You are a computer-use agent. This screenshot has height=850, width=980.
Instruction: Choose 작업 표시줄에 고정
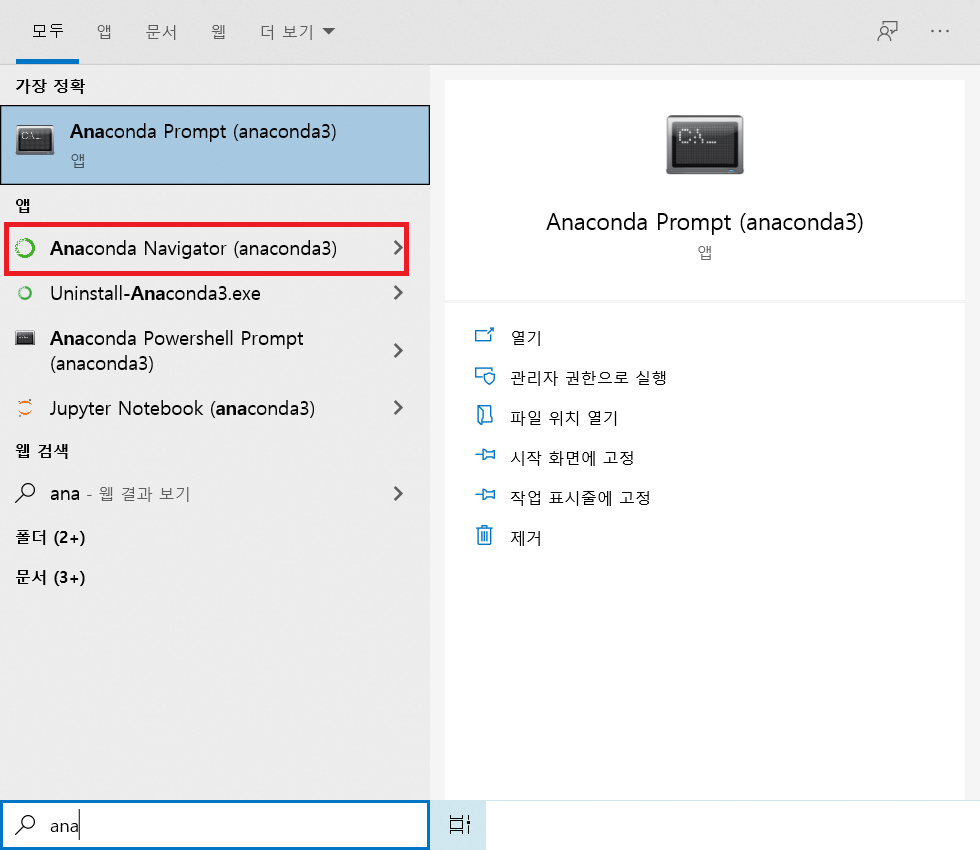[x=580, y=498]
